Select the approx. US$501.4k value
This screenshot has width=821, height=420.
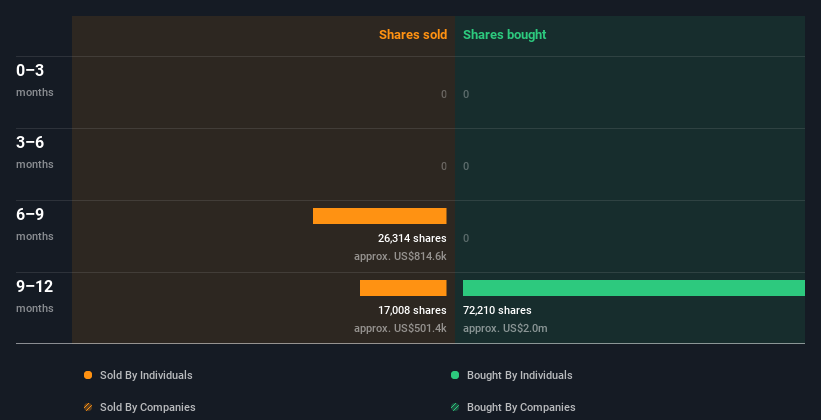pos(400,328)
